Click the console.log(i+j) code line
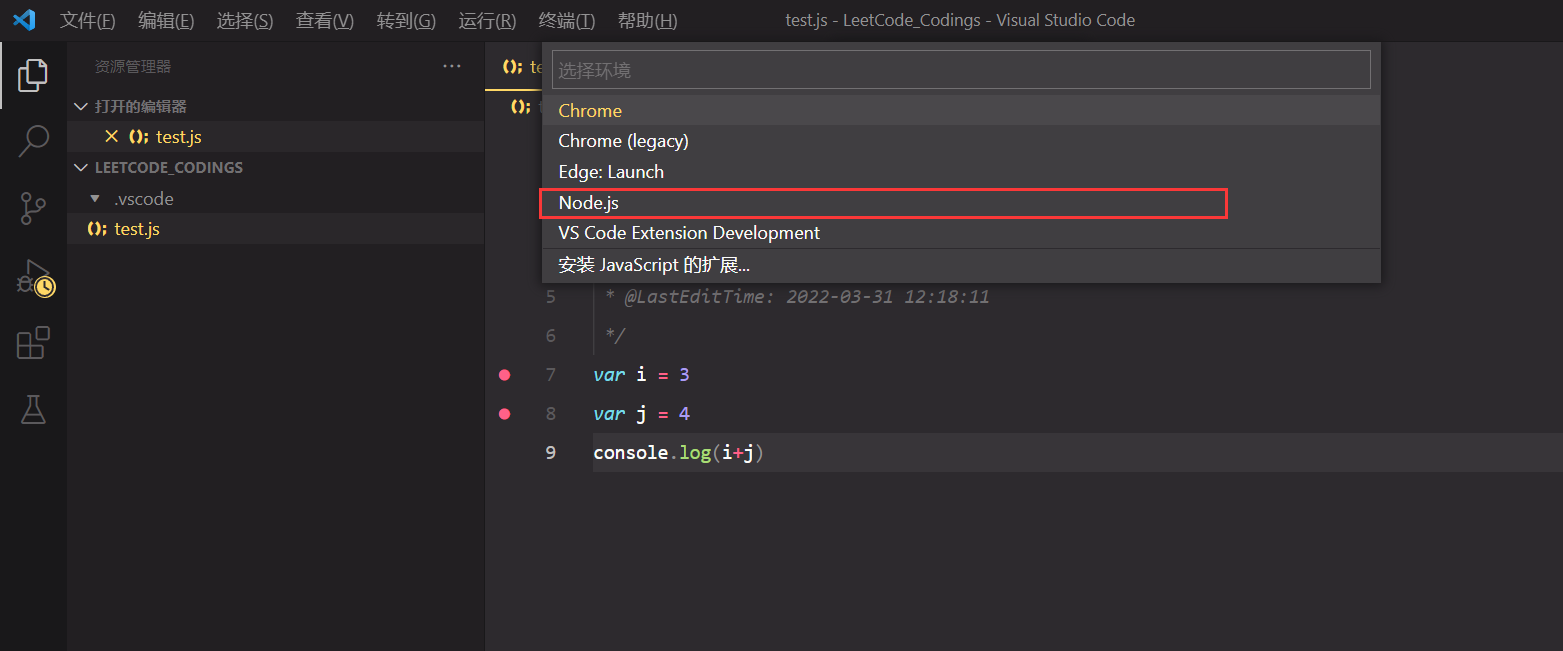The height and width of the screenshot is (651, 1563). (679, 453)
